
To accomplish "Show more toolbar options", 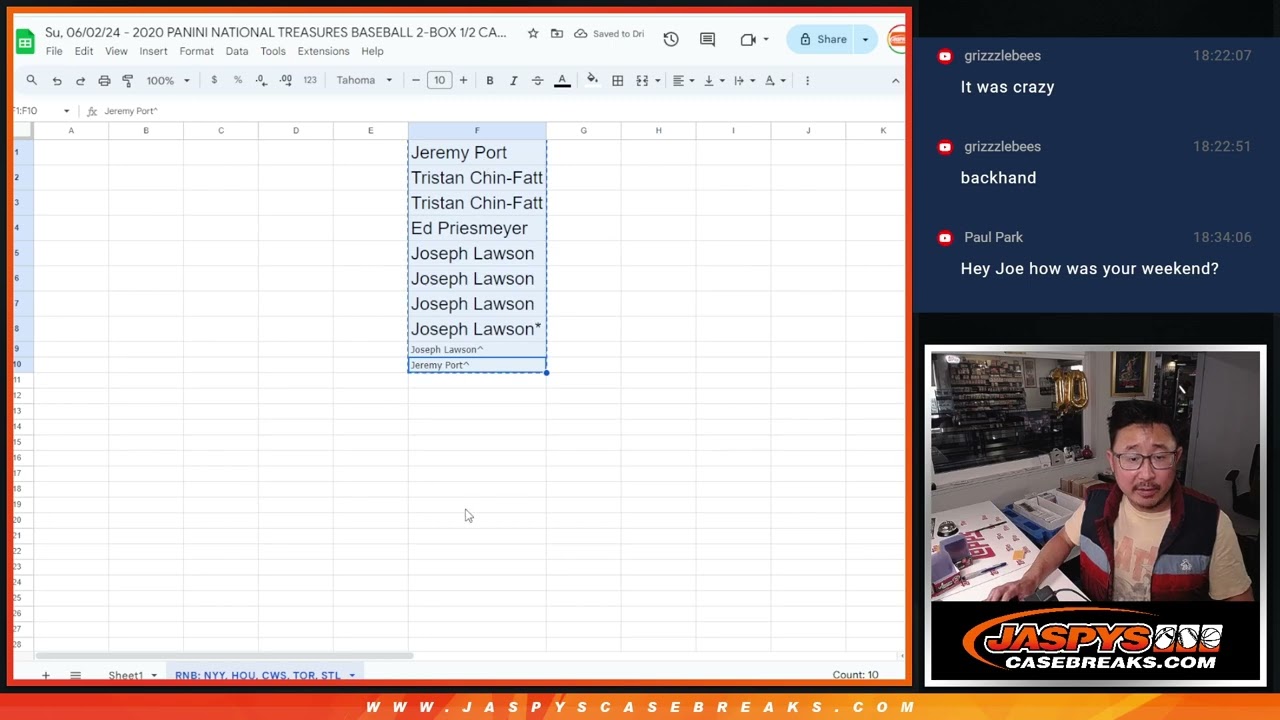I will [807, 80].
